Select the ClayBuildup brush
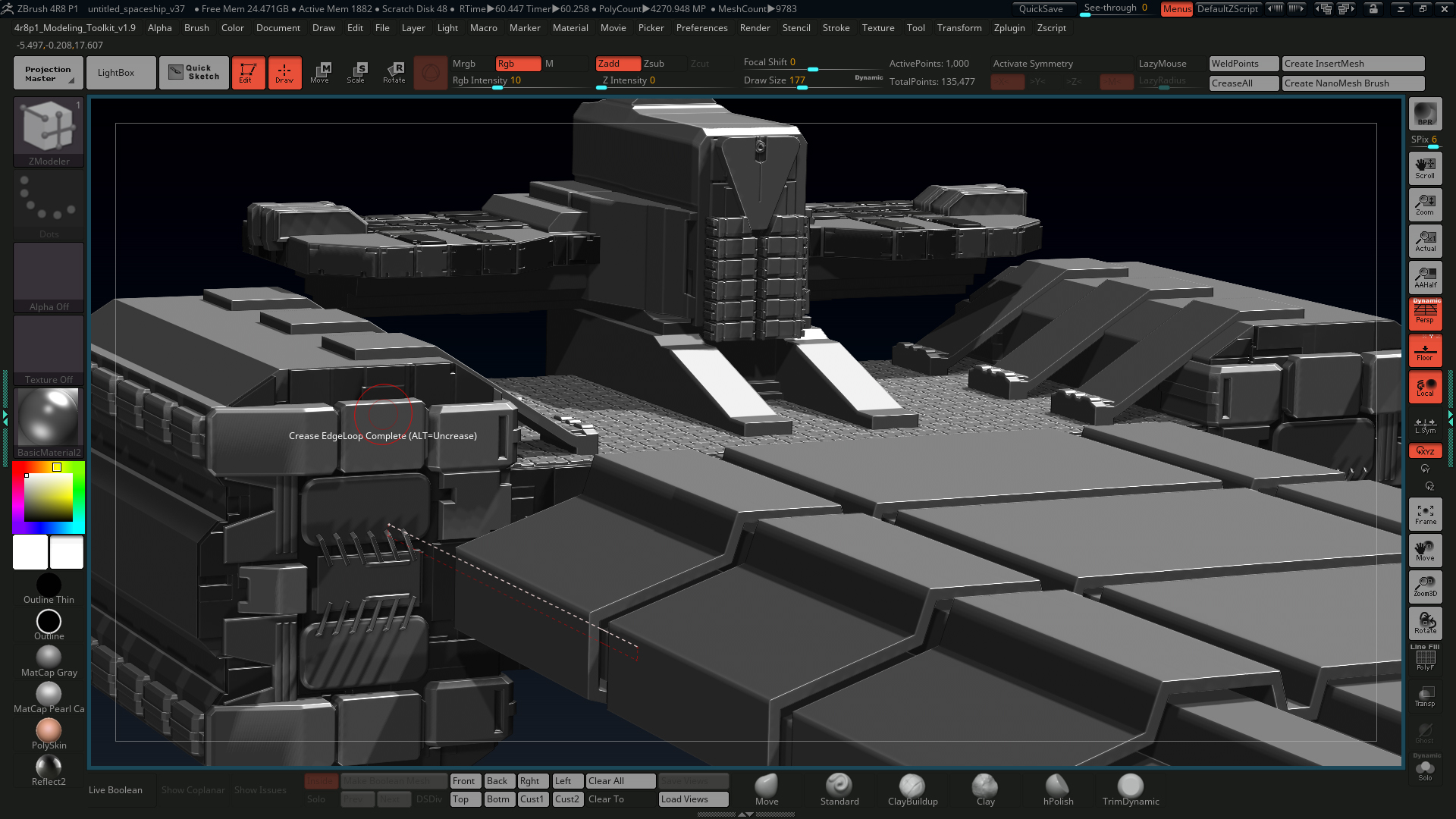 [912, 789]
